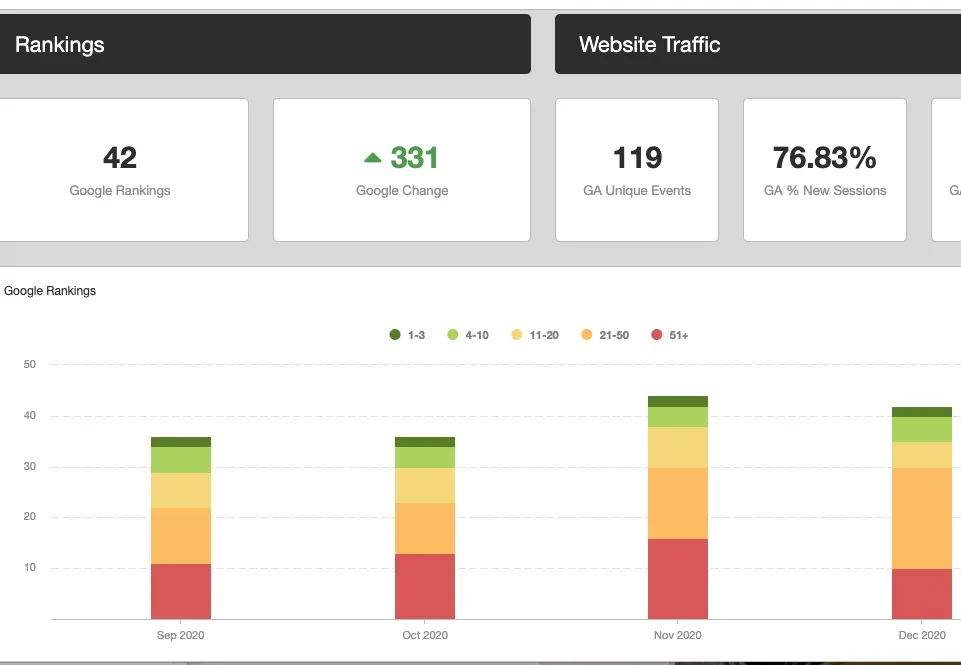The image size is (961, 665).
Task: Open the Google Rankings stat card
Action: pos(123,170)
